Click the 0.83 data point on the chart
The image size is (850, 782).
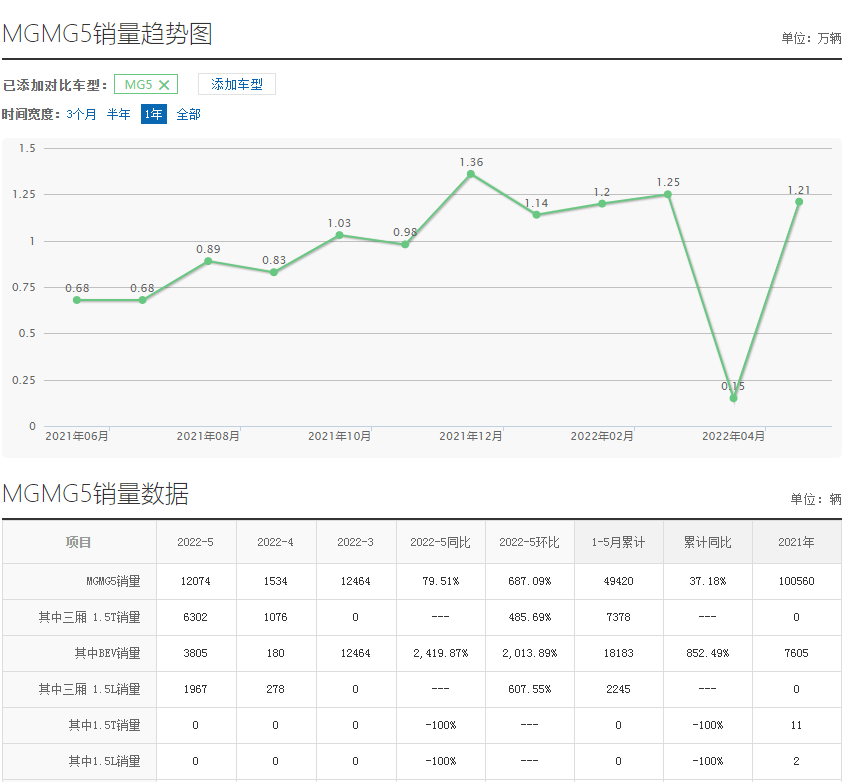(274, 272)
